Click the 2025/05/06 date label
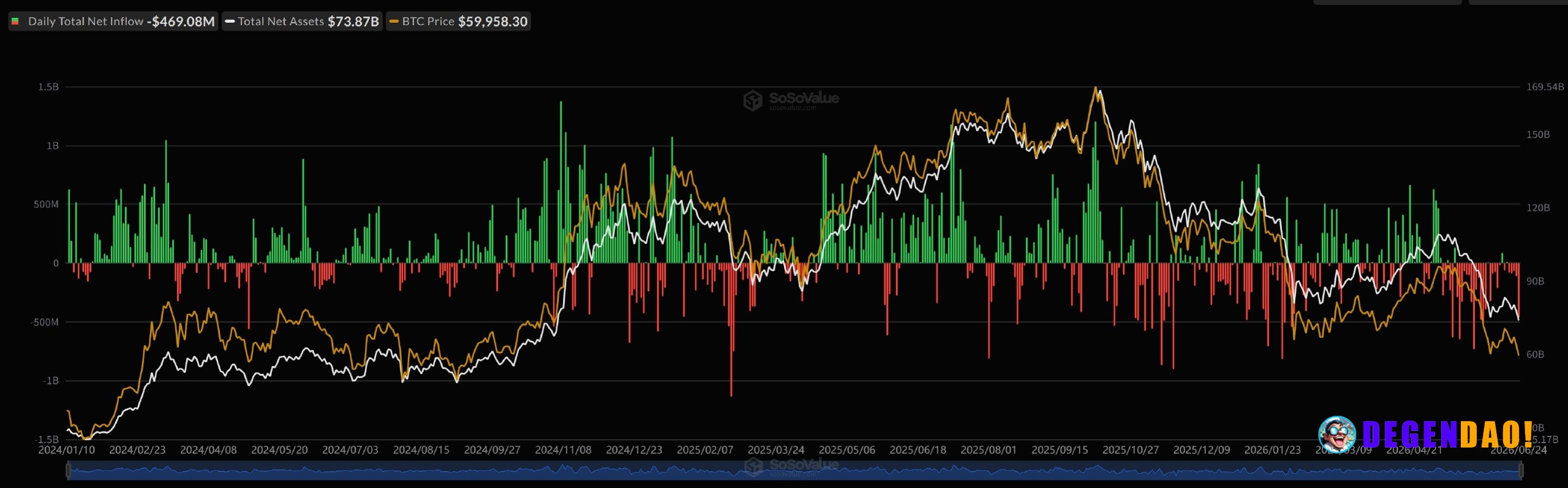 [x=847, y=450]
